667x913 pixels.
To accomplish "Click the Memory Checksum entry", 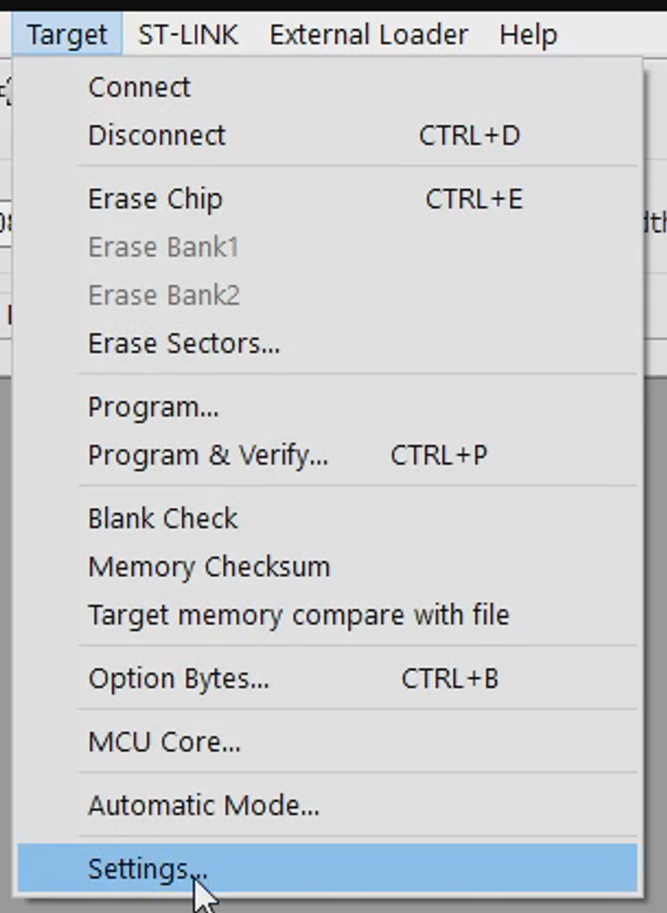I will click(209, 567).
